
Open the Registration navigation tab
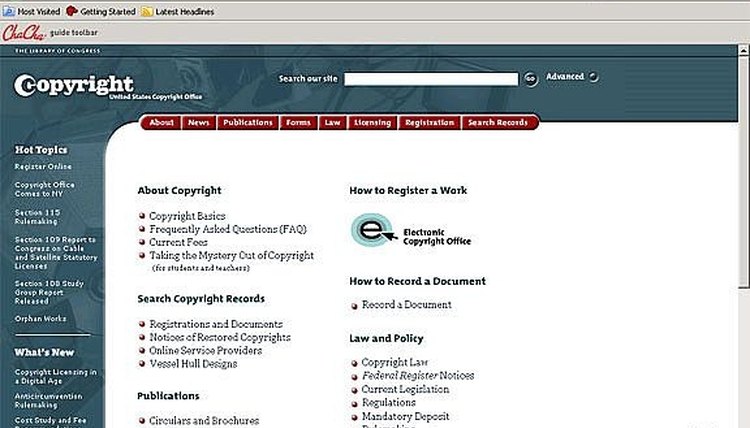click(430, 122)
